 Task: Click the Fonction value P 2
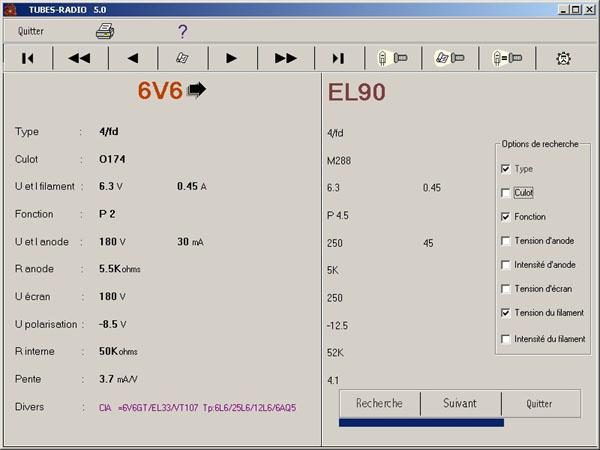107,214
